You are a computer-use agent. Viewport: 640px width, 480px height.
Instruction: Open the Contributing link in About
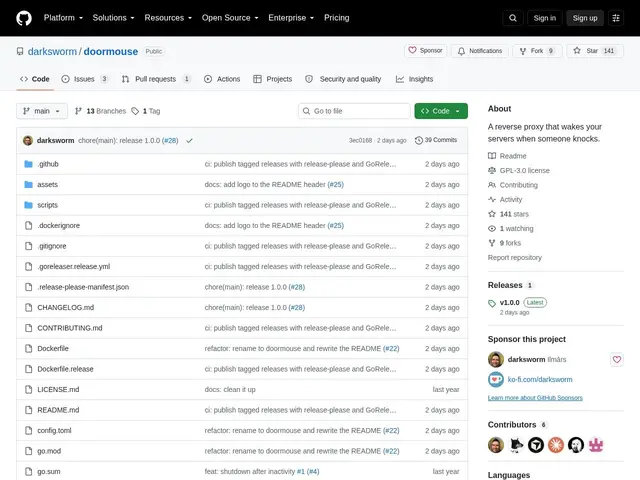point(518,185)
